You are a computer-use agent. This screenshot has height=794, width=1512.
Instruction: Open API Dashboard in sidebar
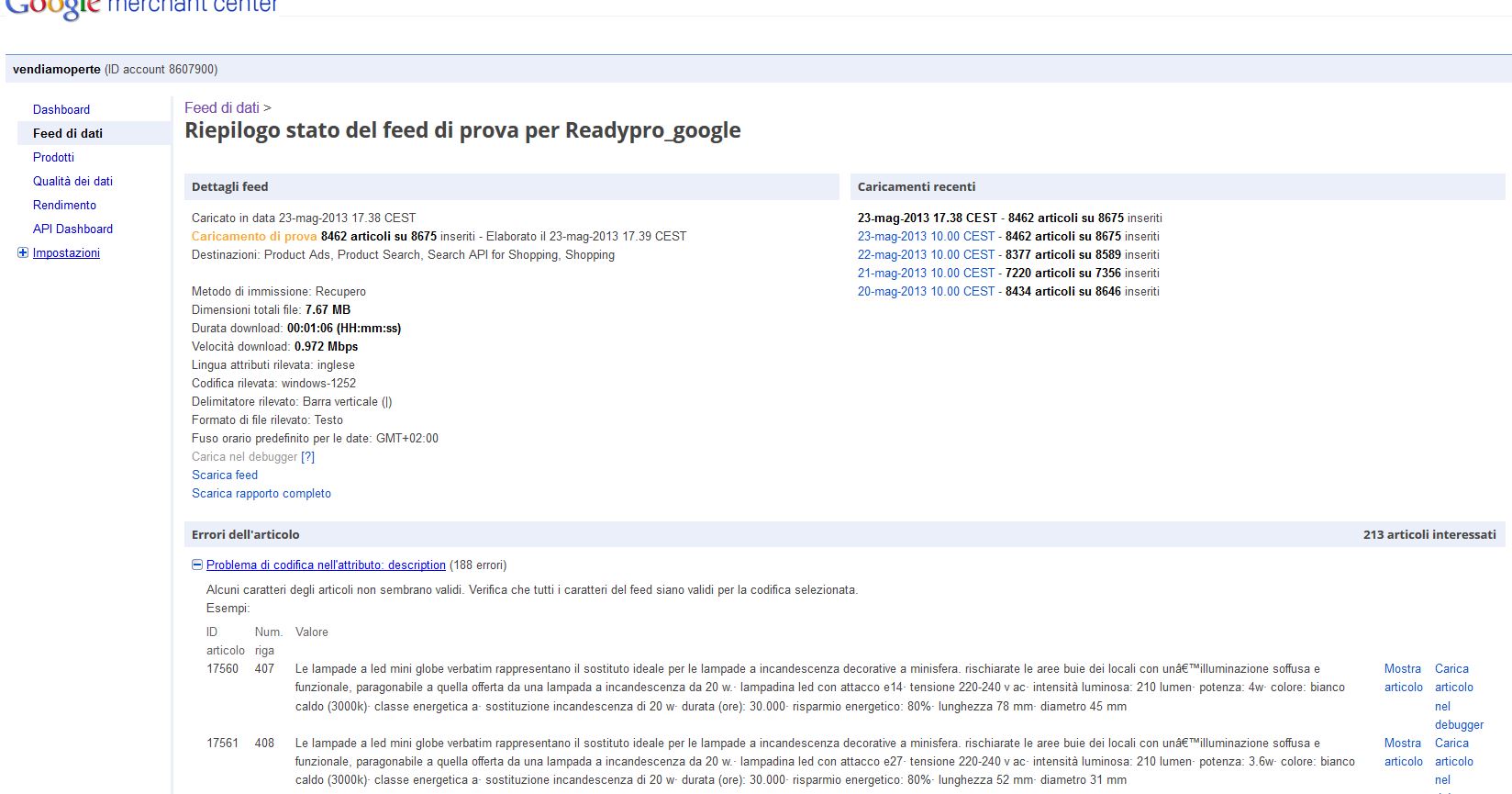[72, 229]
